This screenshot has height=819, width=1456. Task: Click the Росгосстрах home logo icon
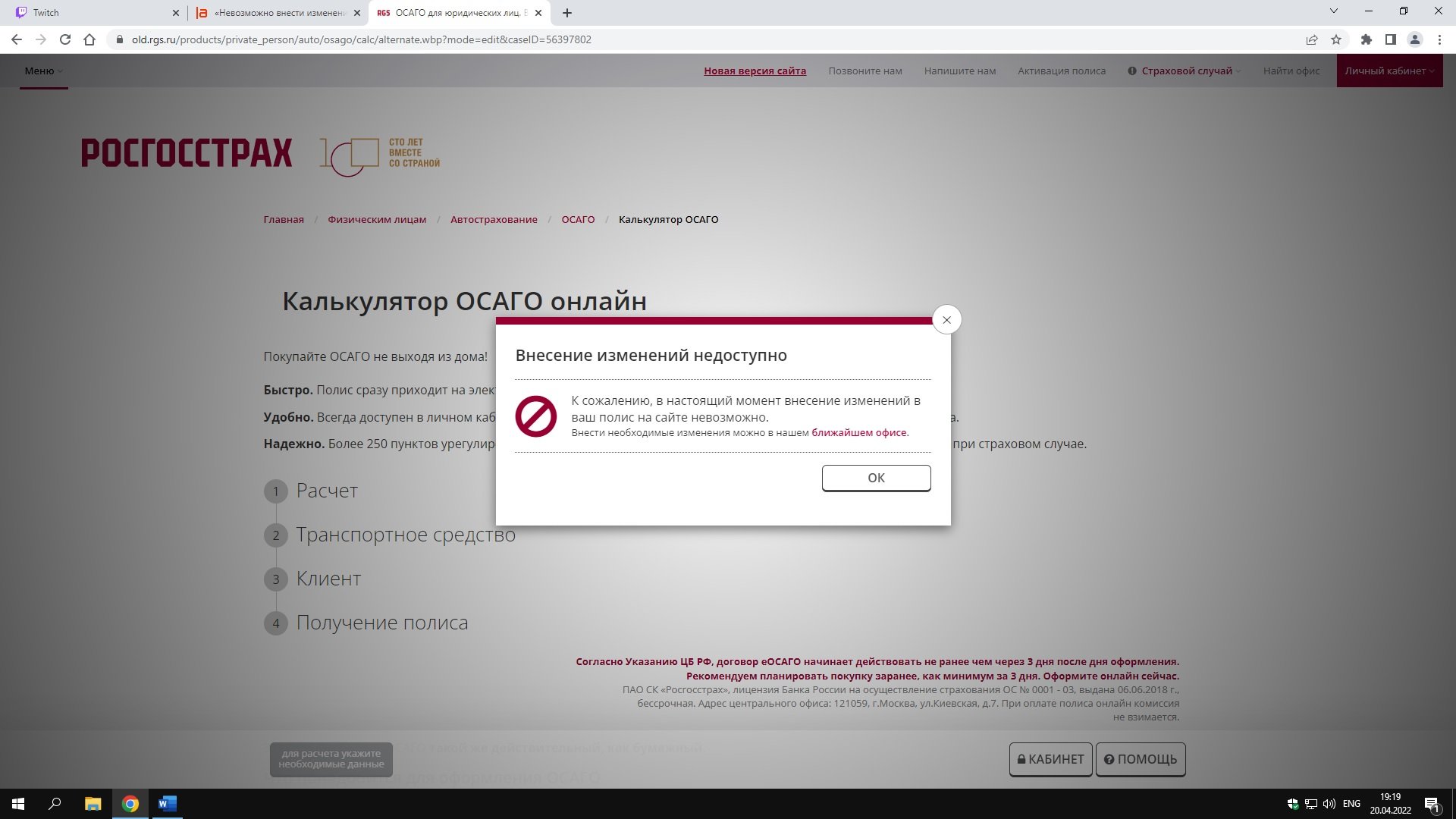186,152
